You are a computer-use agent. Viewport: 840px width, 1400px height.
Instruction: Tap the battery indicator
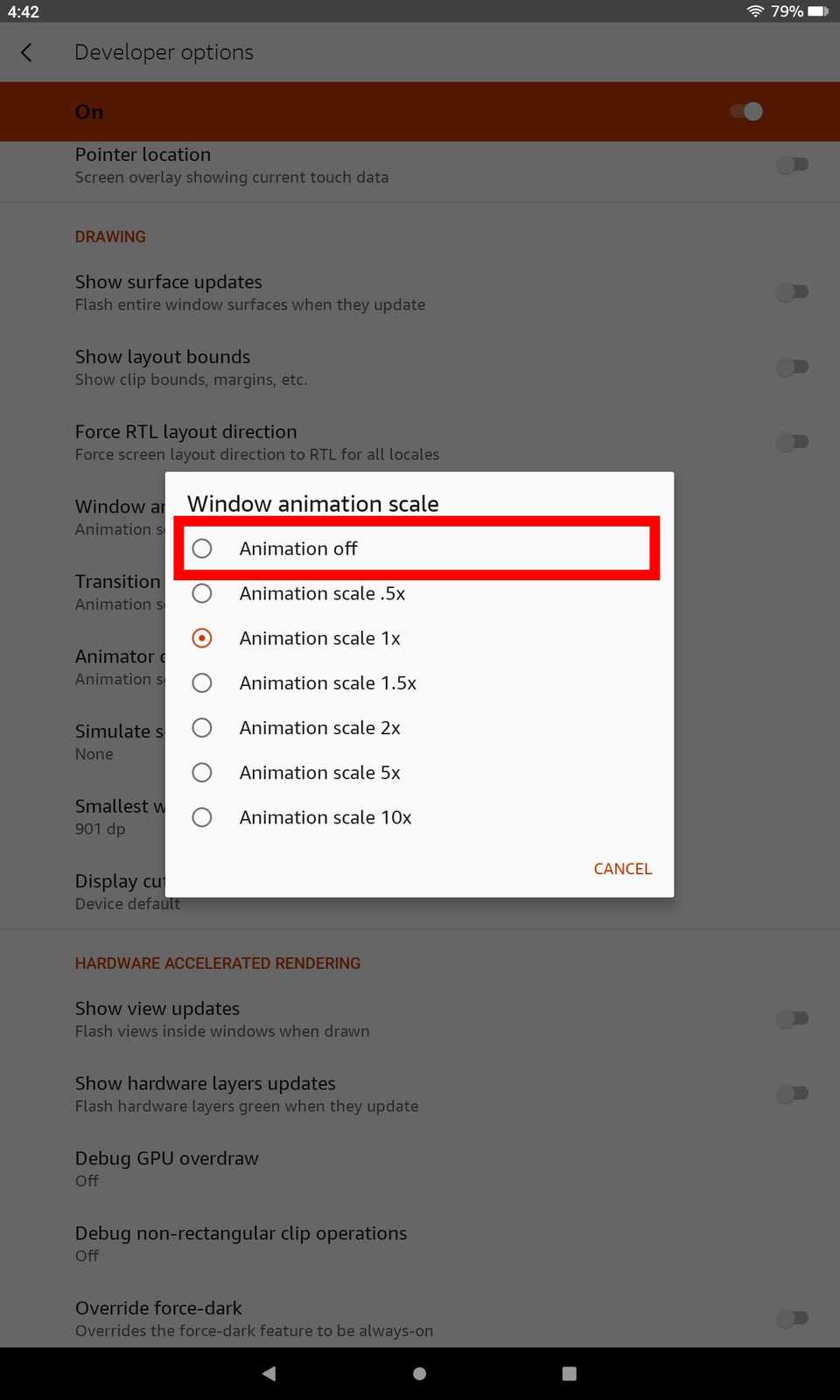point(816,11)
